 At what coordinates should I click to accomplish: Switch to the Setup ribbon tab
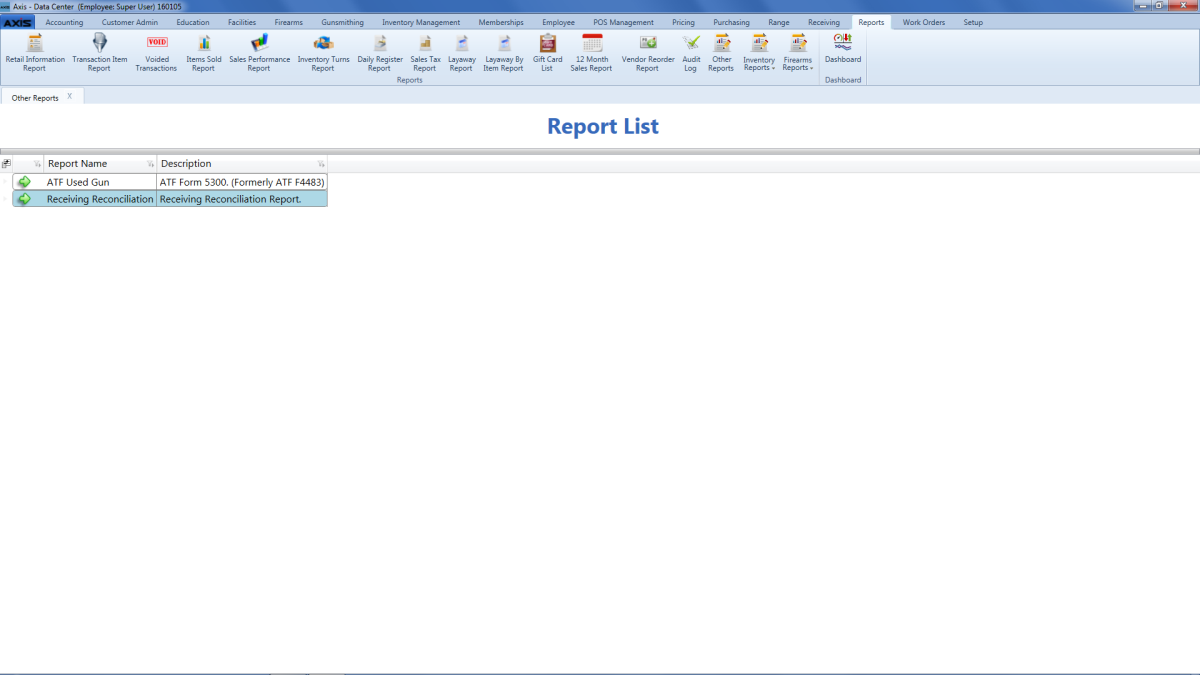tap(973, 22)
